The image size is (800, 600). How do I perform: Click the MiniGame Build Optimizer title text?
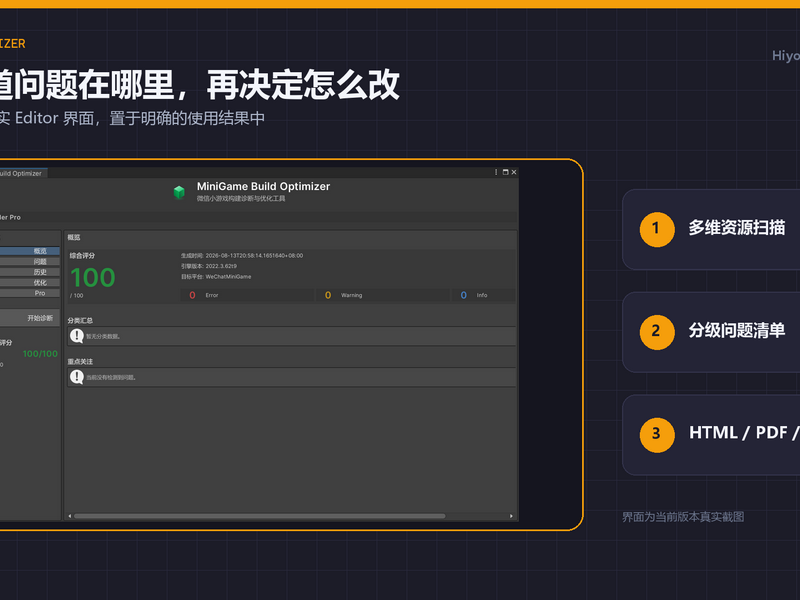tap(263, 187)
